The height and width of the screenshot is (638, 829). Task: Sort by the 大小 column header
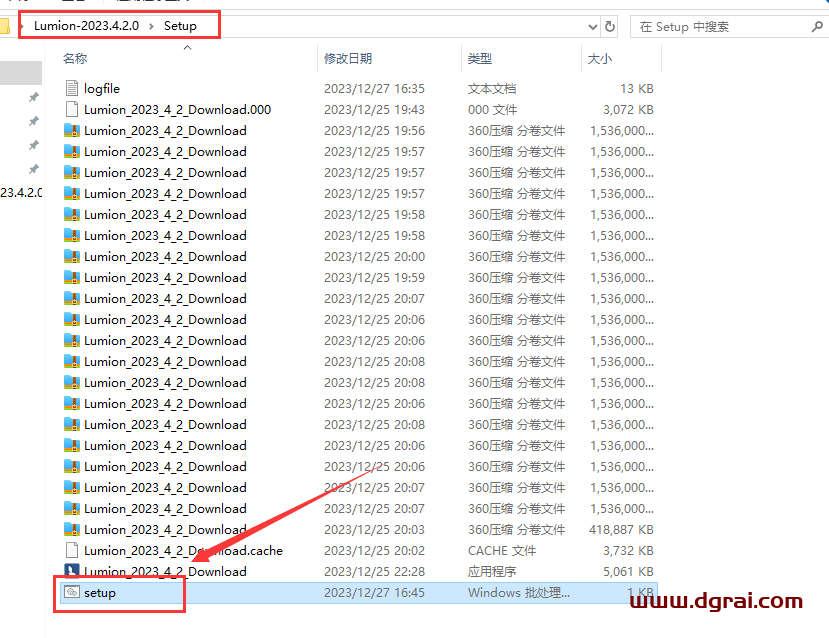point(600,59)
